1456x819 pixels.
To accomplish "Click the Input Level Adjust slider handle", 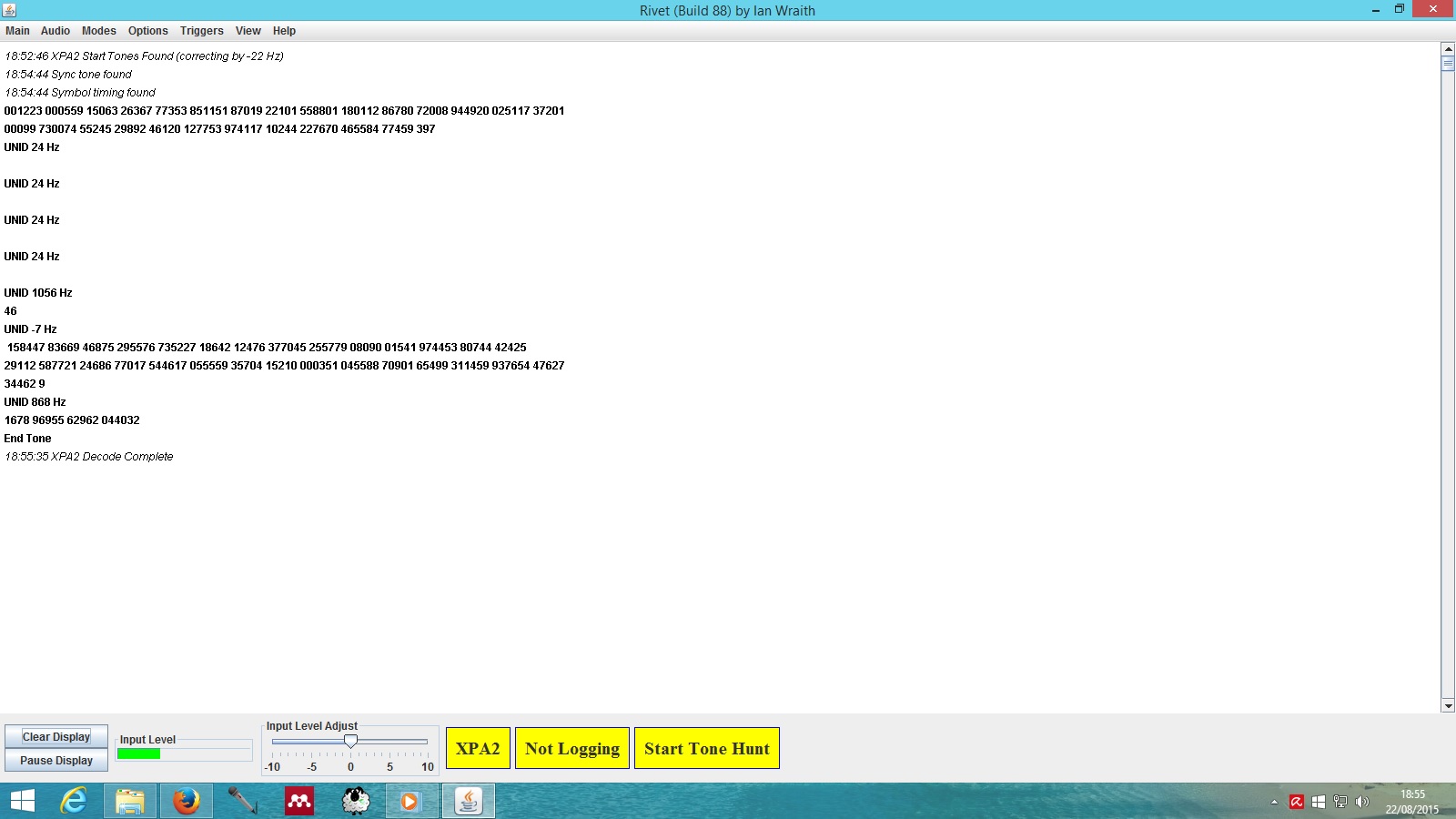I will 350,742.
